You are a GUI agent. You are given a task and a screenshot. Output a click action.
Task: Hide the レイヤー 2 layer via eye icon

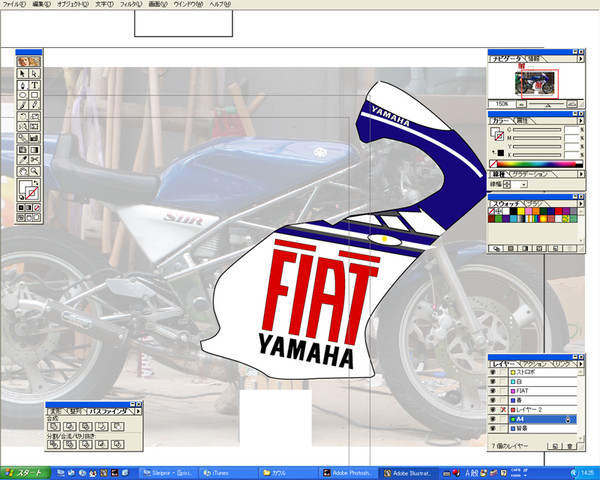(493, 410)
